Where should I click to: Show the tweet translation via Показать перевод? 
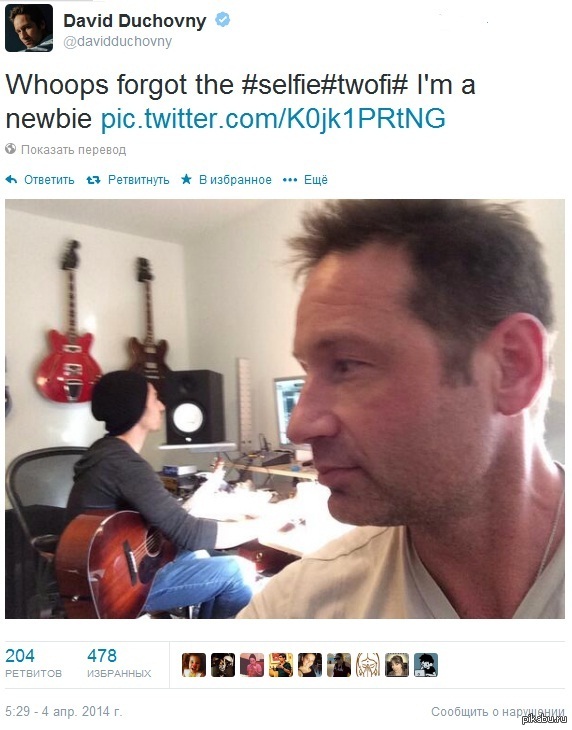[74, 150]
